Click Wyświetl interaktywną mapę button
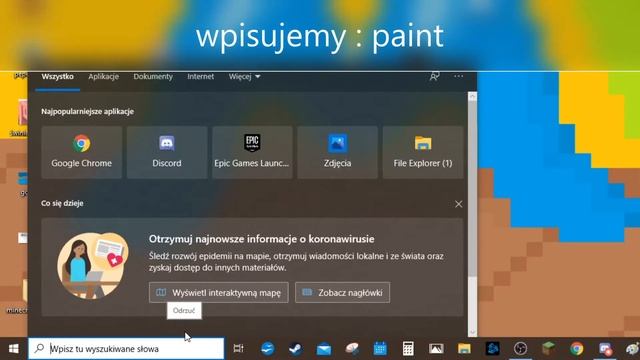The height and width of the screenshot is (360, 640). 219,293
